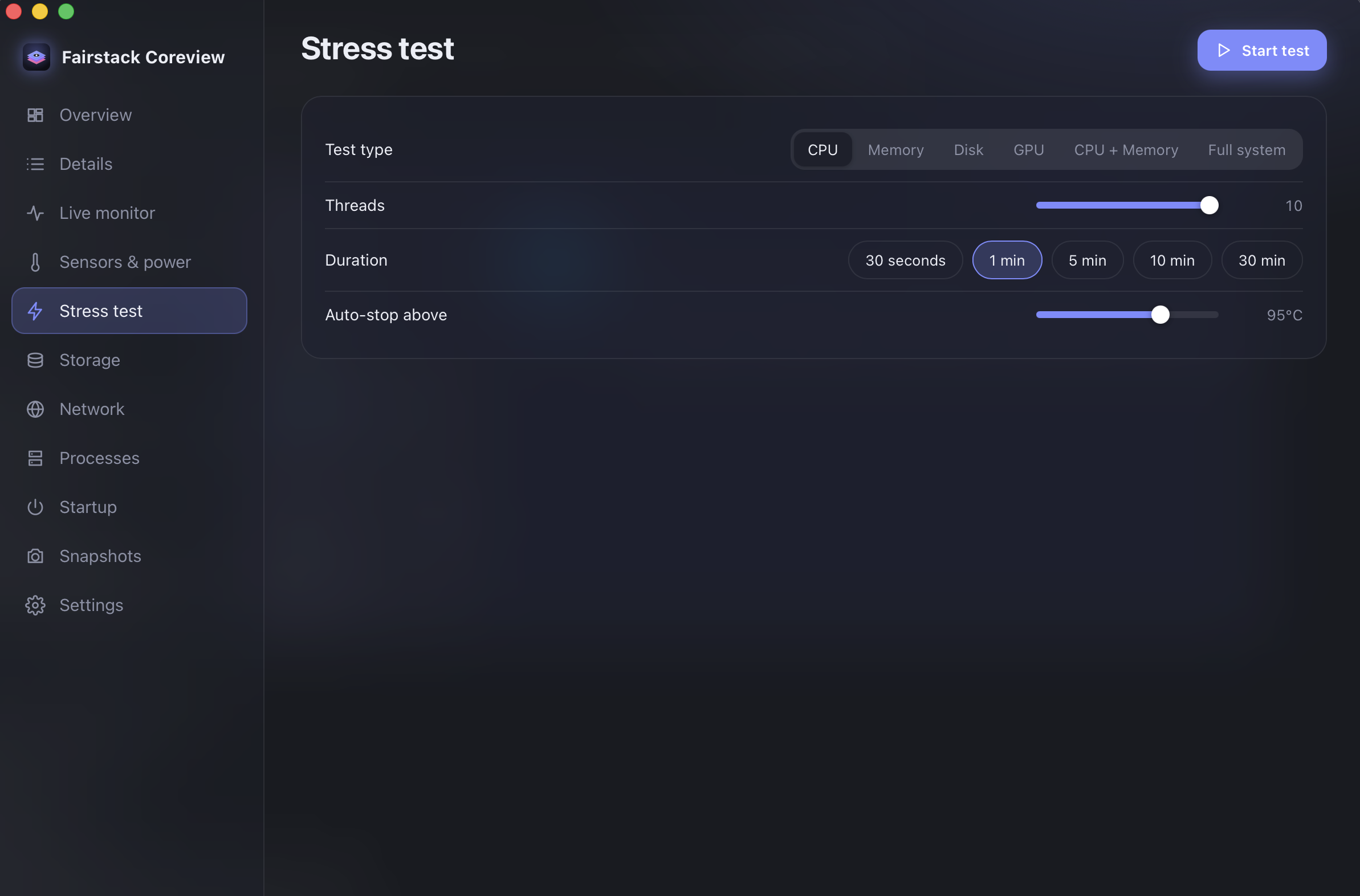This screenshot has height=896, width=1360.
Task: Click the Snapshots camera icon
Action: (x=35, y=556)
